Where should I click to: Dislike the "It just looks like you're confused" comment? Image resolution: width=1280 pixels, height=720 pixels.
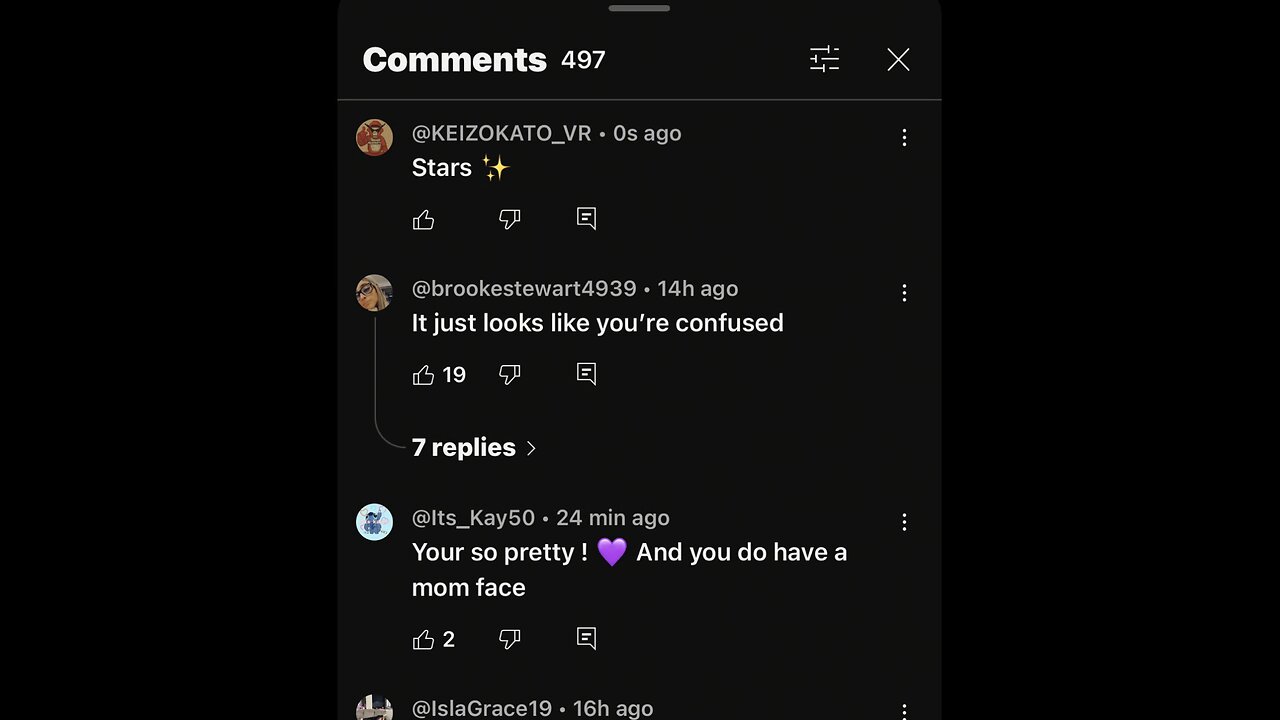[x=510, y=375]
